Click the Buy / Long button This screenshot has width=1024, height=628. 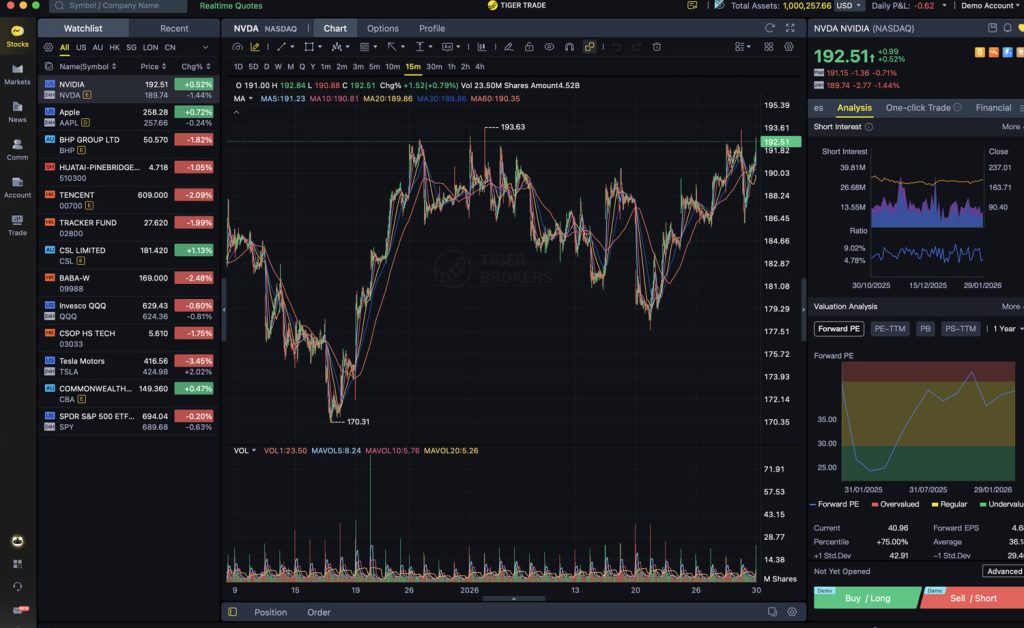coord(867,598)
